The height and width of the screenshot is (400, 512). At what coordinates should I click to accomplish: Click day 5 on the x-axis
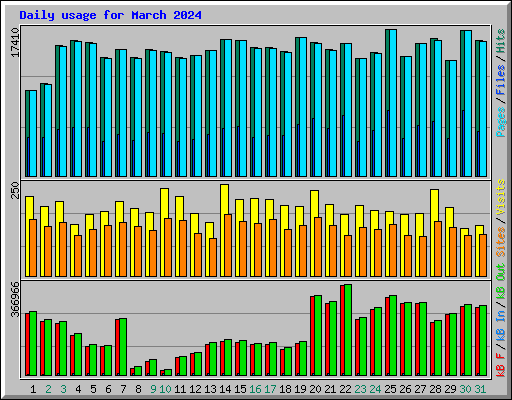tap(93, 389)
